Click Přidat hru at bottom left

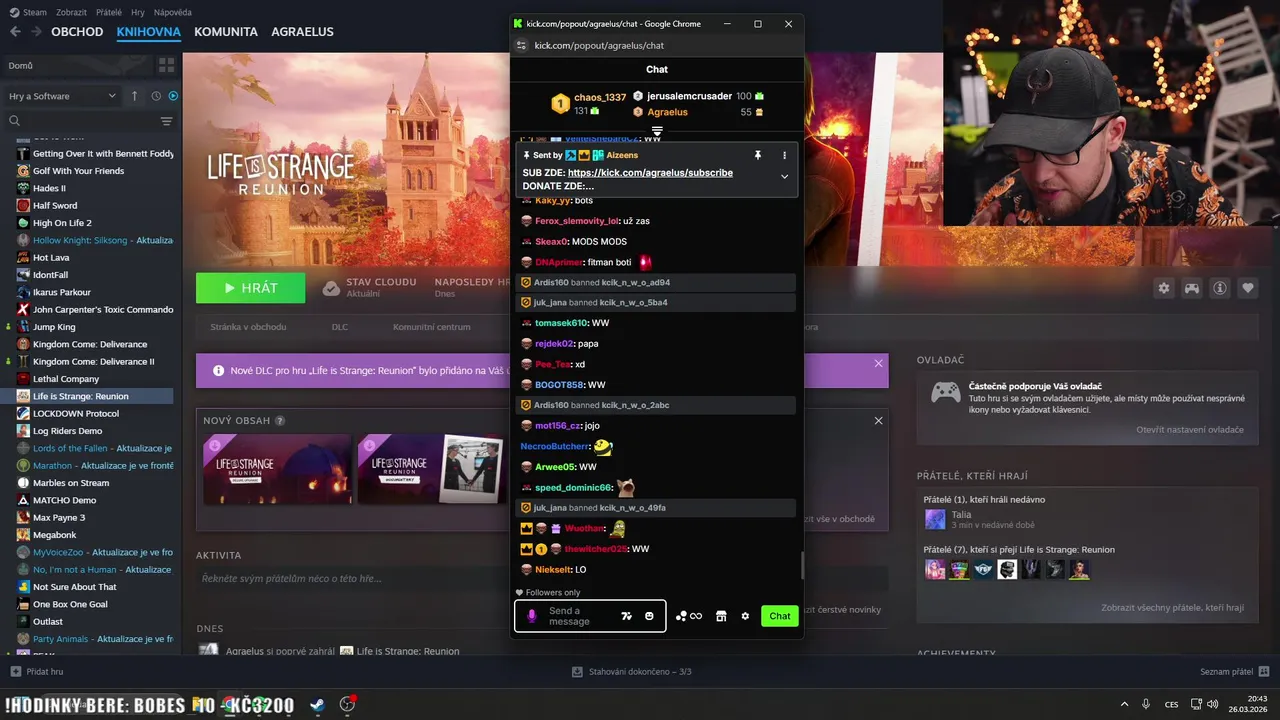37,672
